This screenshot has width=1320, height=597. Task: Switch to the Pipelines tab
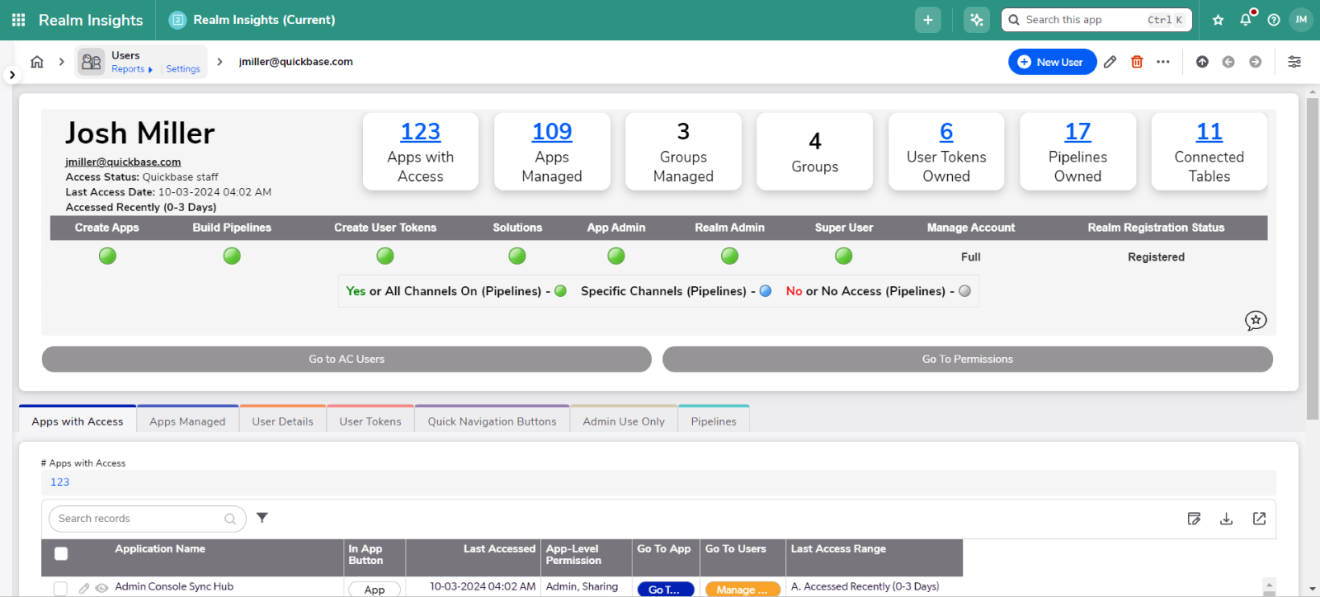tap(713, 421)
